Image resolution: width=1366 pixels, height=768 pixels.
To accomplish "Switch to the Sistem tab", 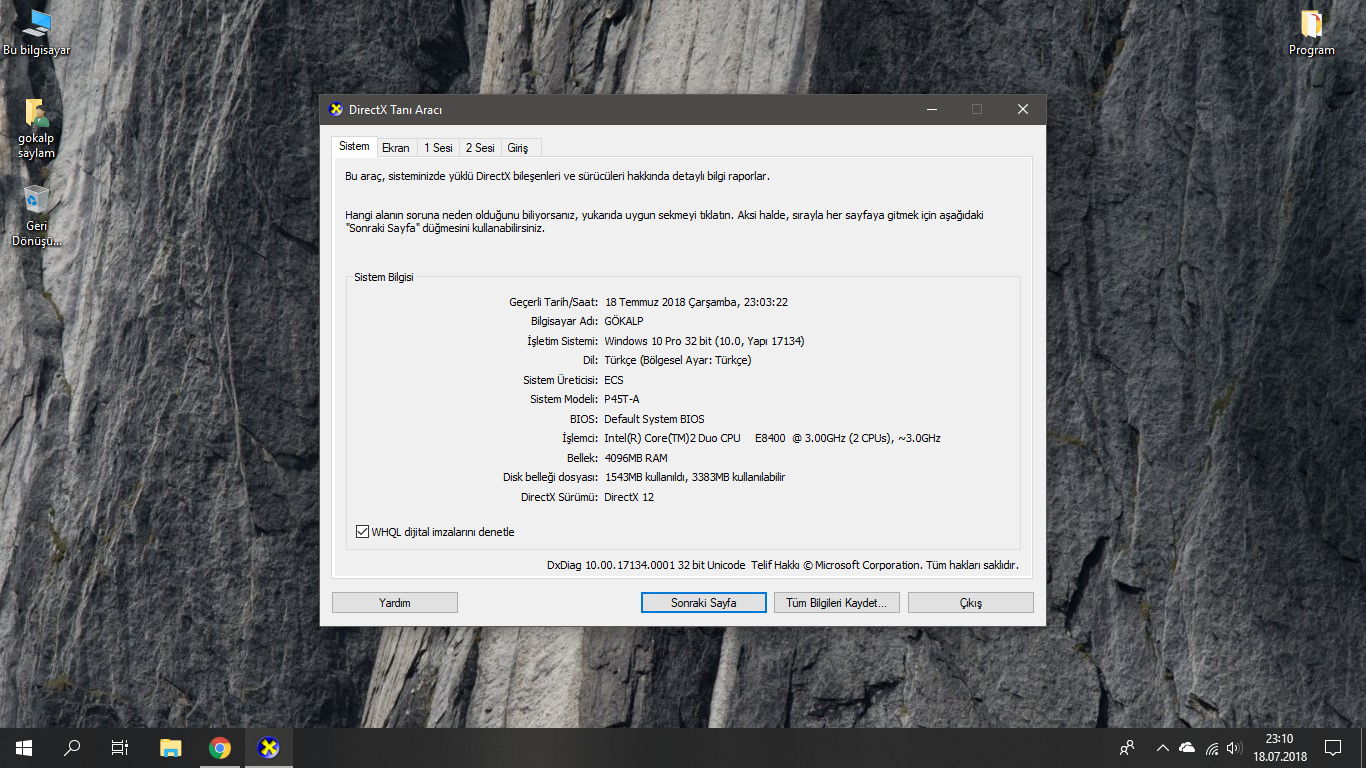I will 354,147.
